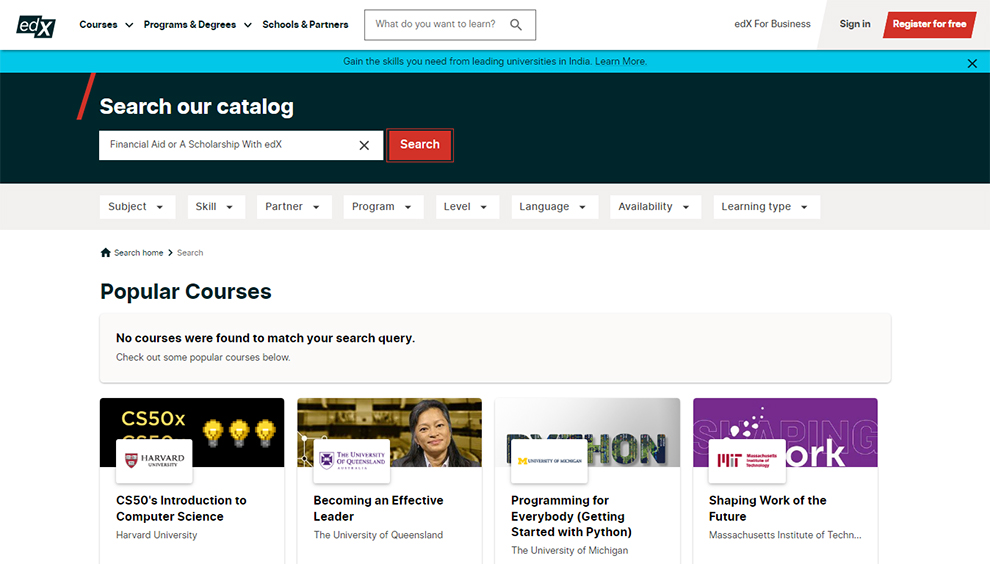Open Shaping Work of the Future title

(767, 508)
